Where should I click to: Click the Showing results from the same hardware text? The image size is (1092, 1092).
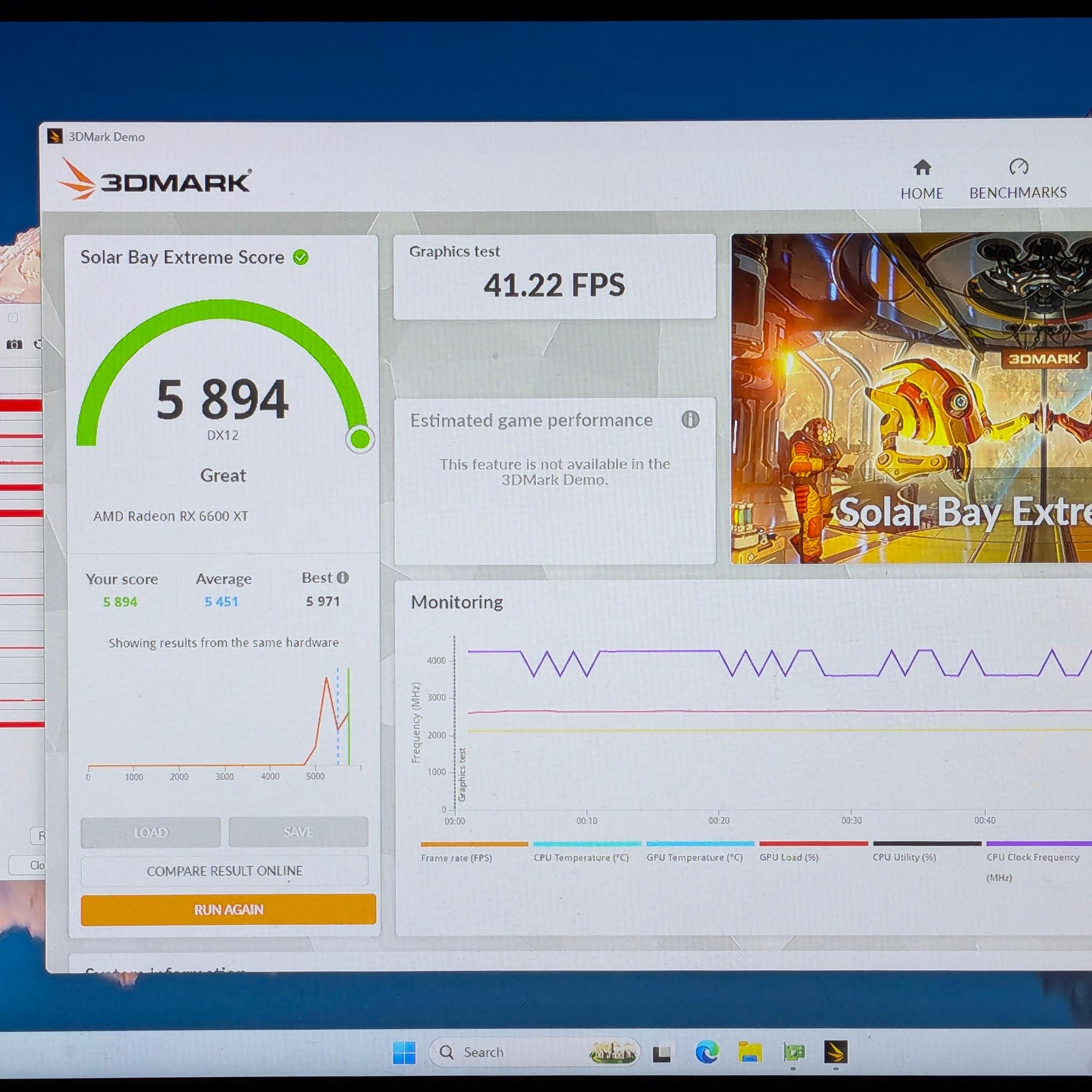point(224,643)
